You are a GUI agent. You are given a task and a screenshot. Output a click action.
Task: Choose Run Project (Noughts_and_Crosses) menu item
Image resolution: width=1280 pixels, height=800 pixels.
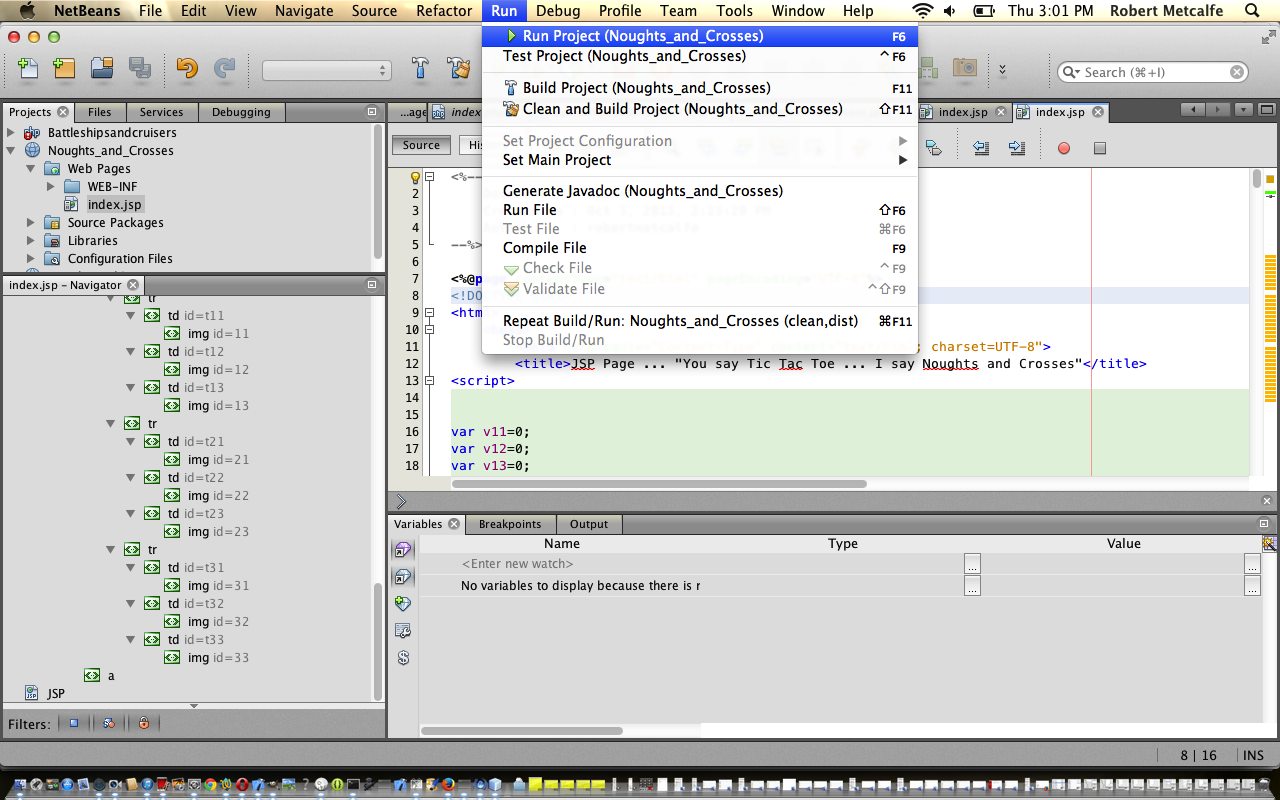click(642, 36)
